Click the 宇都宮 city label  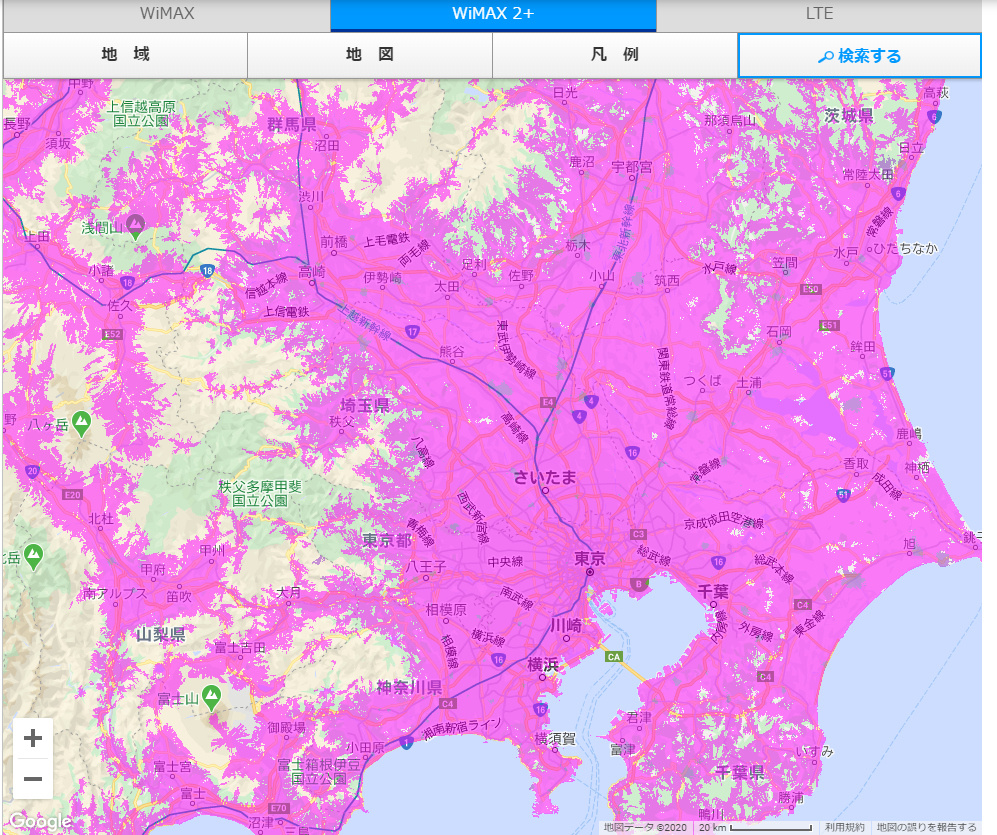[x=631, y=167]
